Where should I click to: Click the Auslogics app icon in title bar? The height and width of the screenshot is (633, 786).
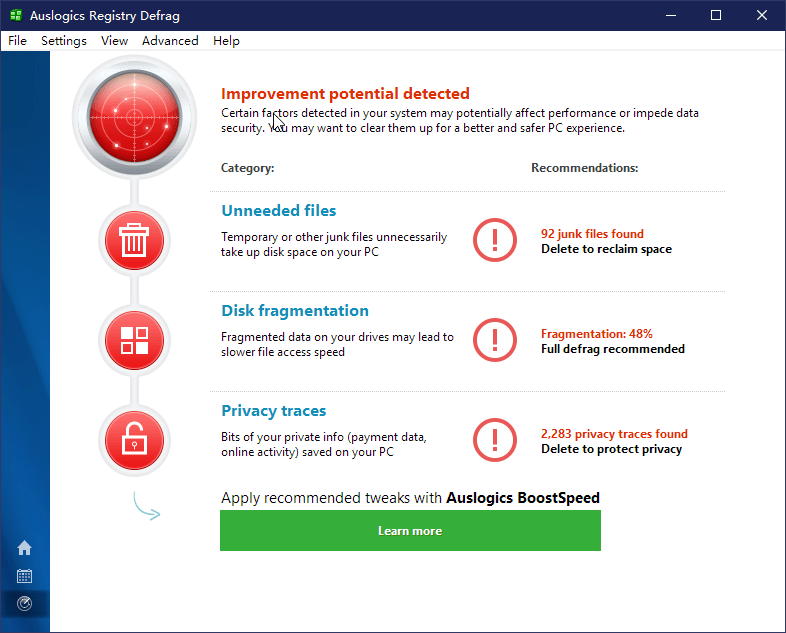pyautogui.click(x=16, y=16)
